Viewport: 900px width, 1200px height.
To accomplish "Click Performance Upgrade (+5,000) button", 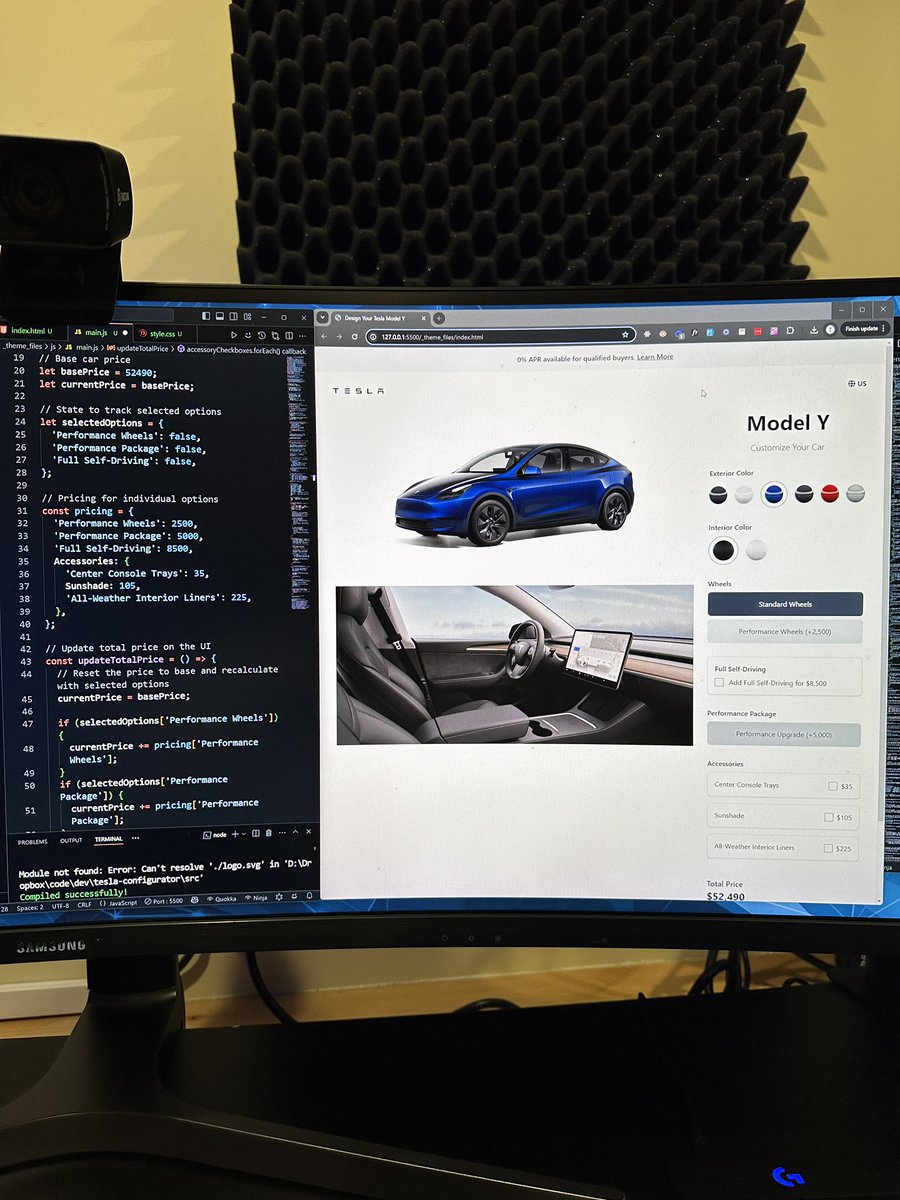I will coord(785,734).
